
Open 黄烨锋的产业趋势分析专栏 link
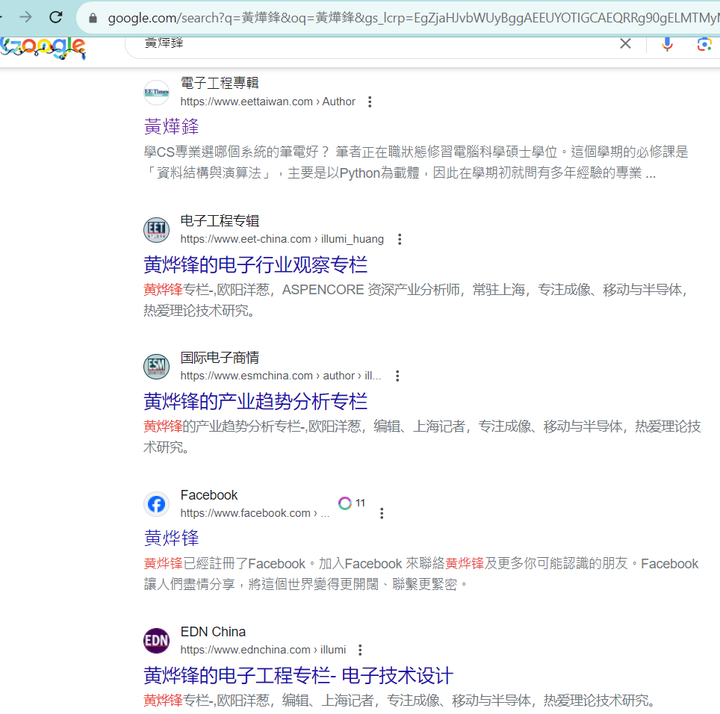point(255,401)
